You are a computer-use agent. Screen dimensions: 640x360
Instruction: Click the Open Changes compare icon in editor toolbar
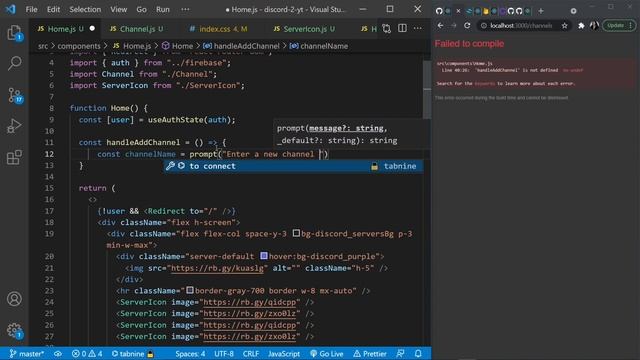(386, 29)
